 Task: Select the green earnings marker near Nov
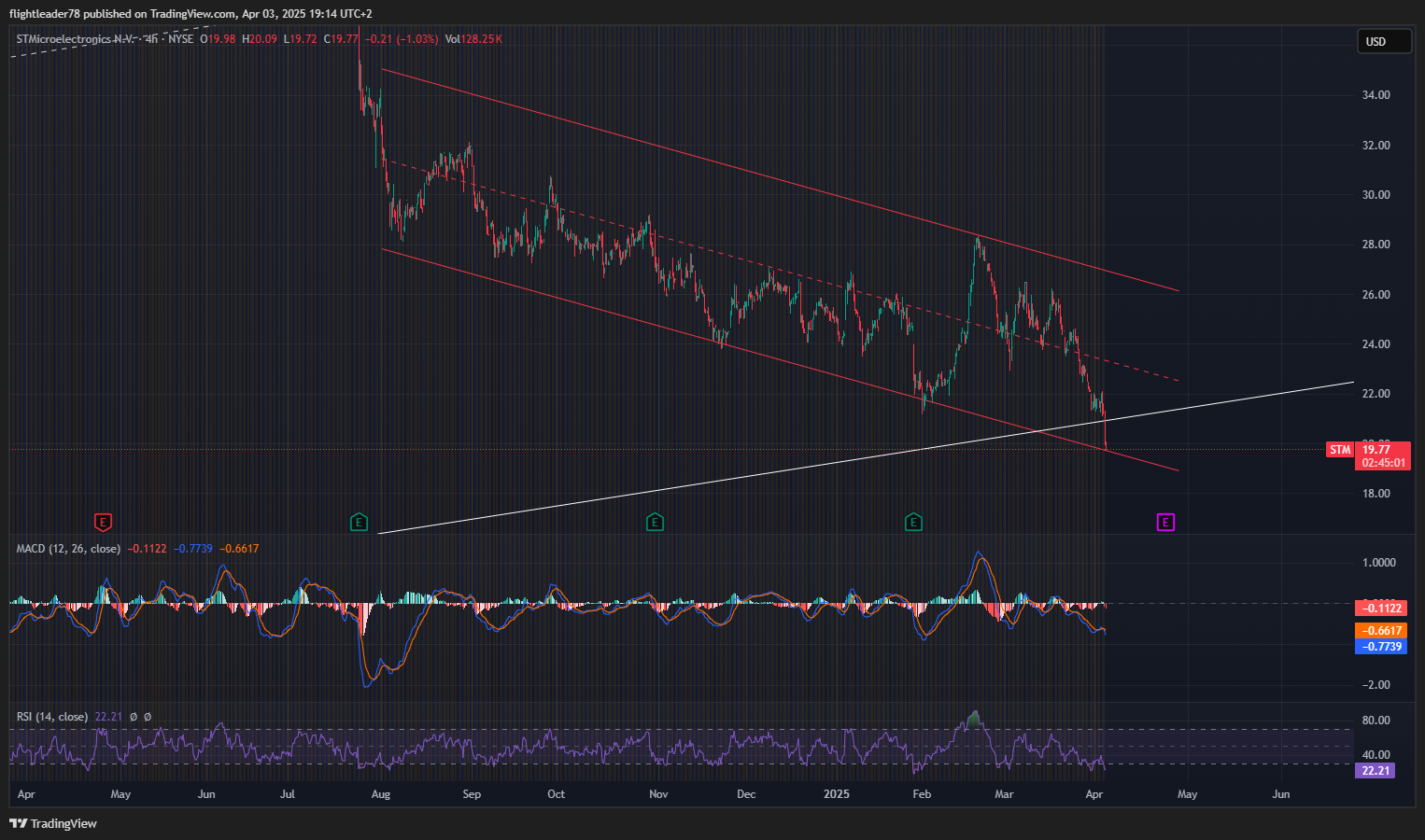(x=655, y=522)
